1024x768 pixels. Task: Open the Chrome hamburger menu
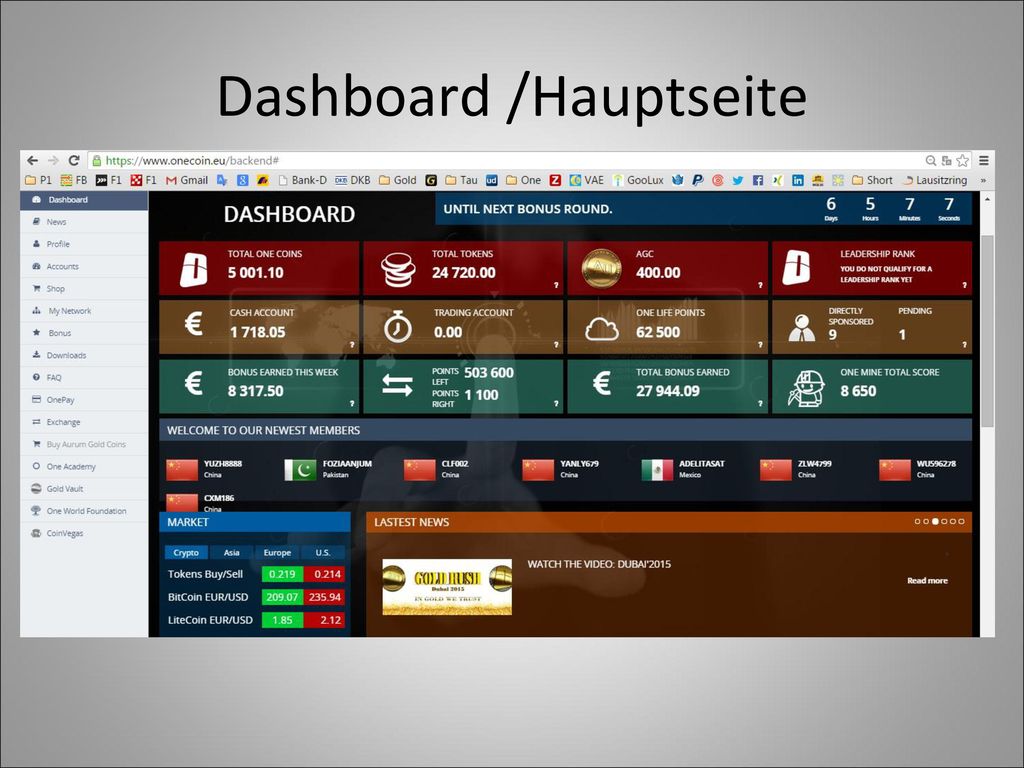[x=984, y=161]
